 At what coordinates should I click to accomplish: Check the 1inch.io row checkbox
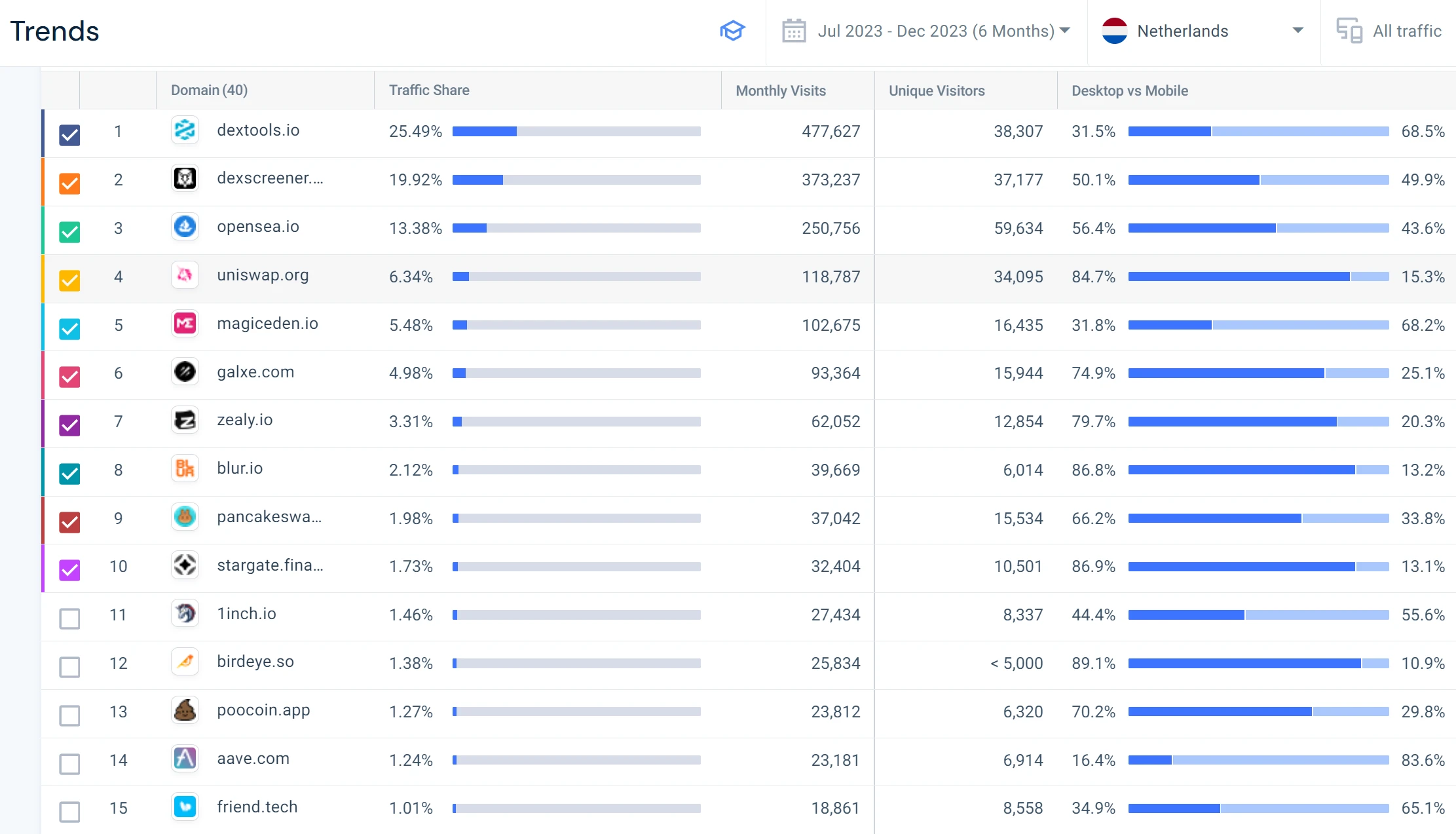(69, 618)
